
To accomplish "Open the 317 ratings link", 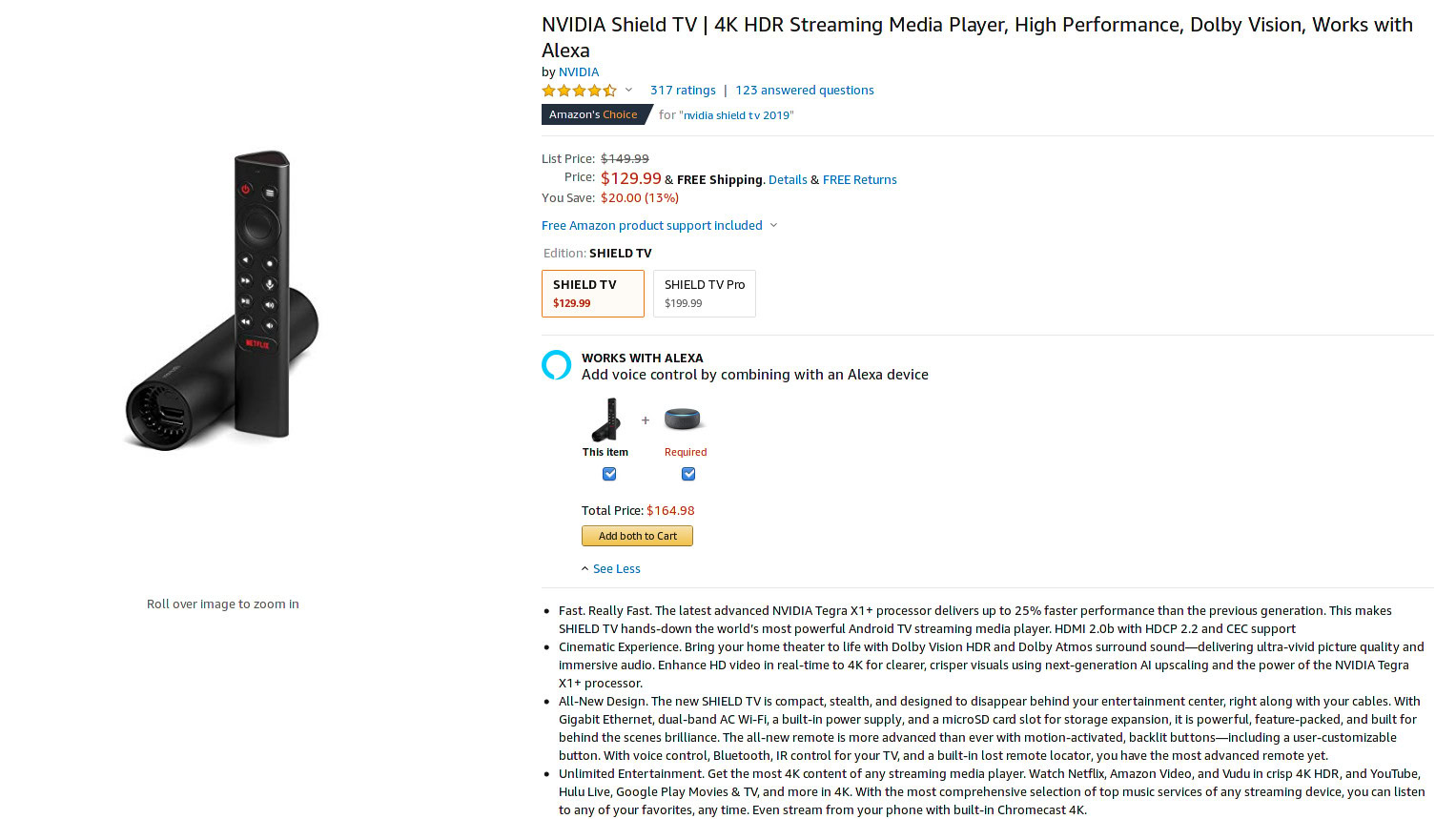I will [683, 91].
